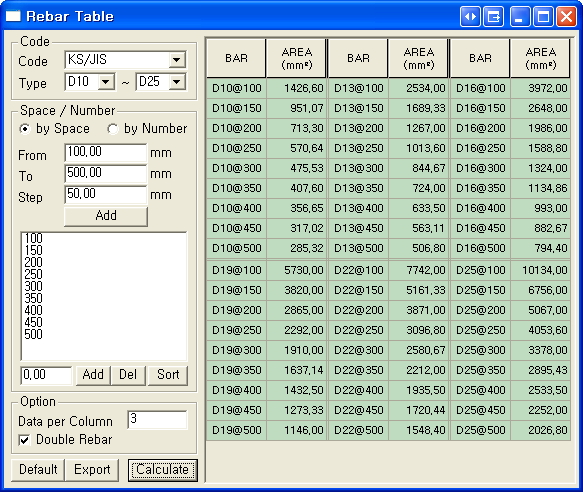Close the Rebar Table window
Image resolution: width=583 pixels, height=492 pixels.
pyautogui.click(x=566, y=17)
